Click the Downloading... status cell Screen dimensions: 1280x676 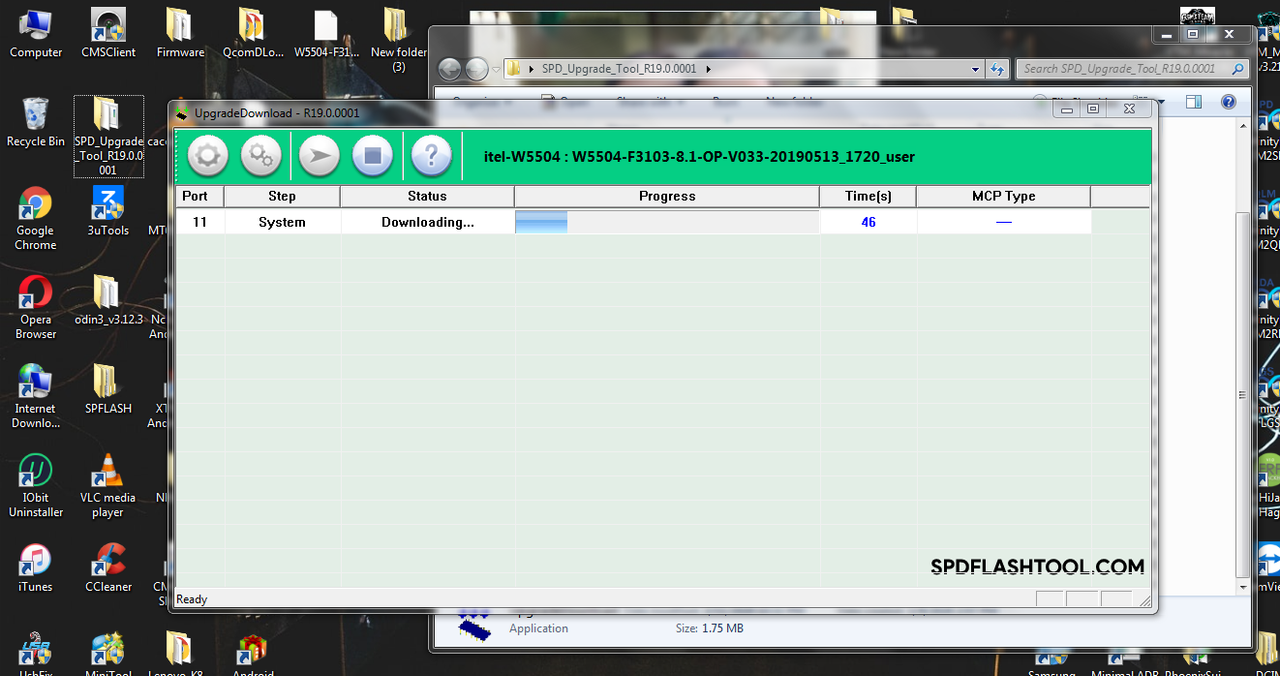(x=427, y=222)
